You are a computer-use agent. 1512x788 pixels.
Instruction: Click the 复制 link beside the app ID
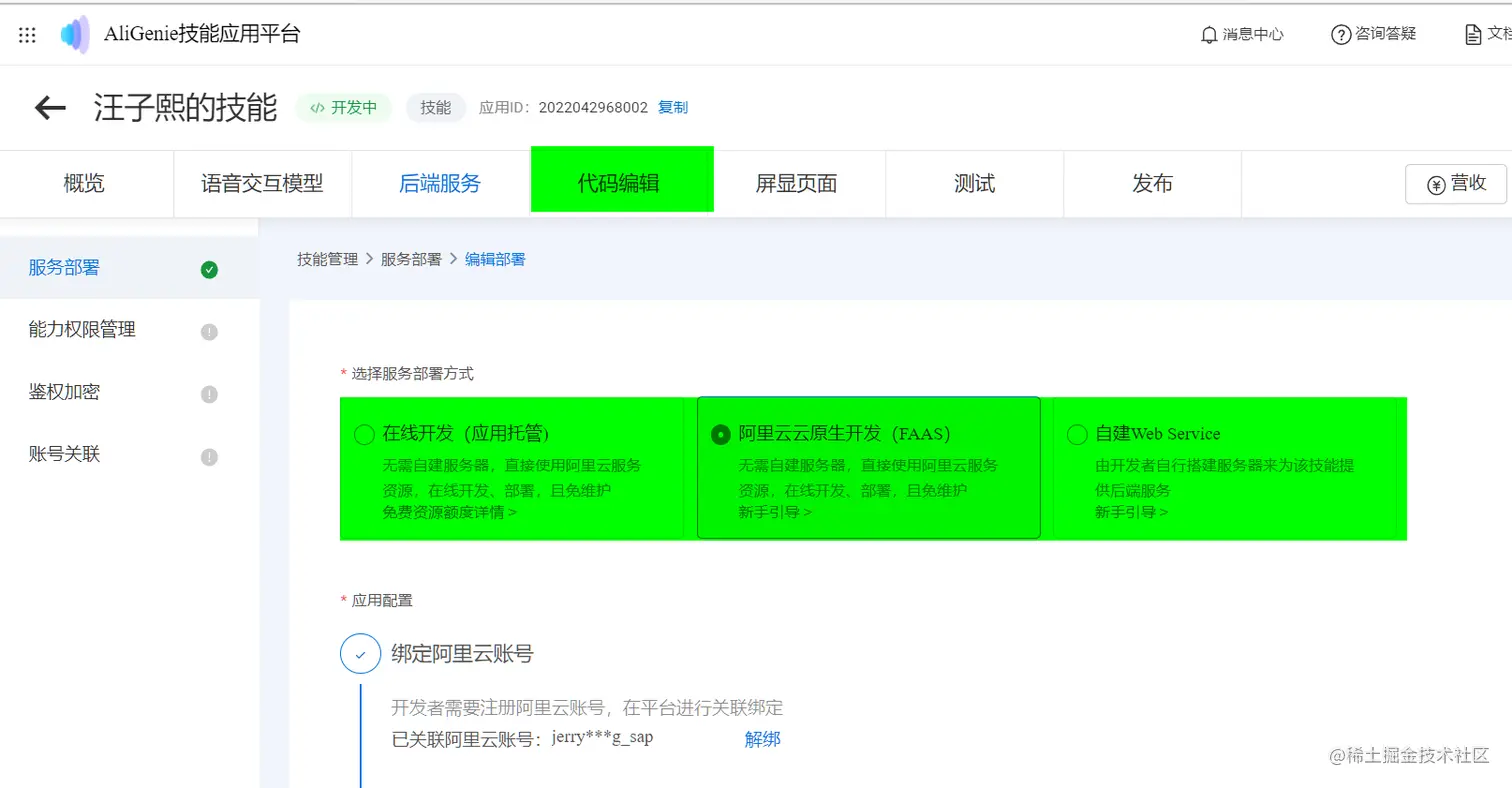[673, 107]
